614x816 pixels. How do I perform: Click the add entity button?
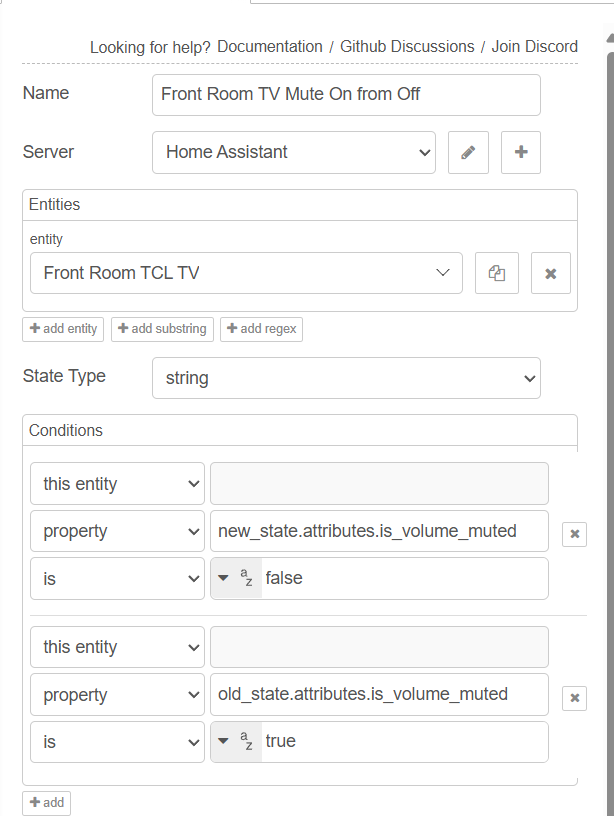[62, 329]
